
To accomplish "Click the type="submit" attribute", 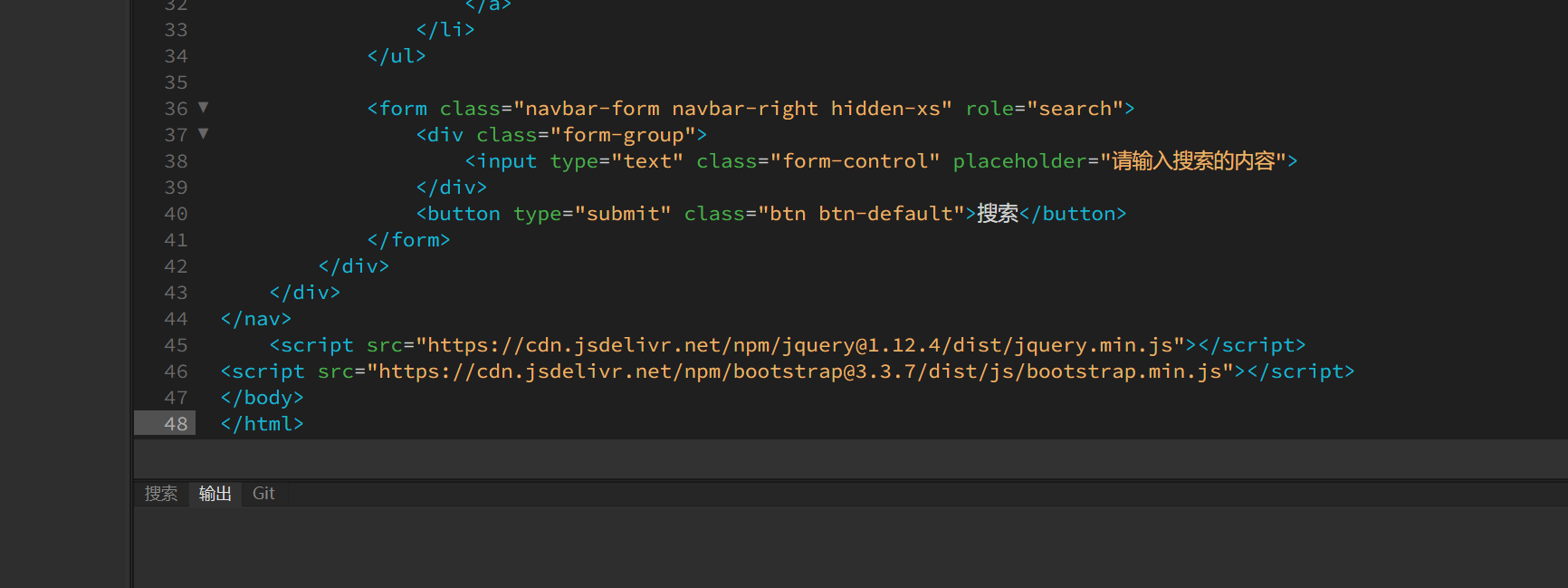I will (592, 214).
